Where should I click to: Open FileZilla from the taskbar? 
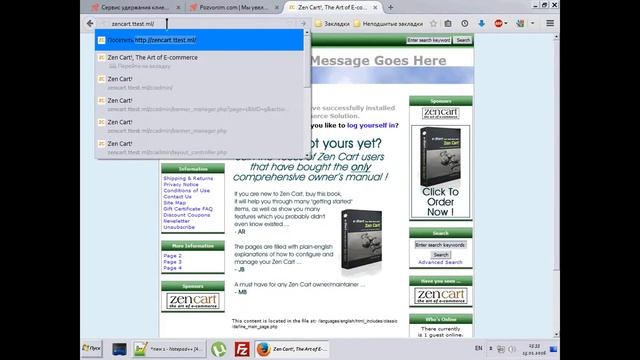coord(242,349)
